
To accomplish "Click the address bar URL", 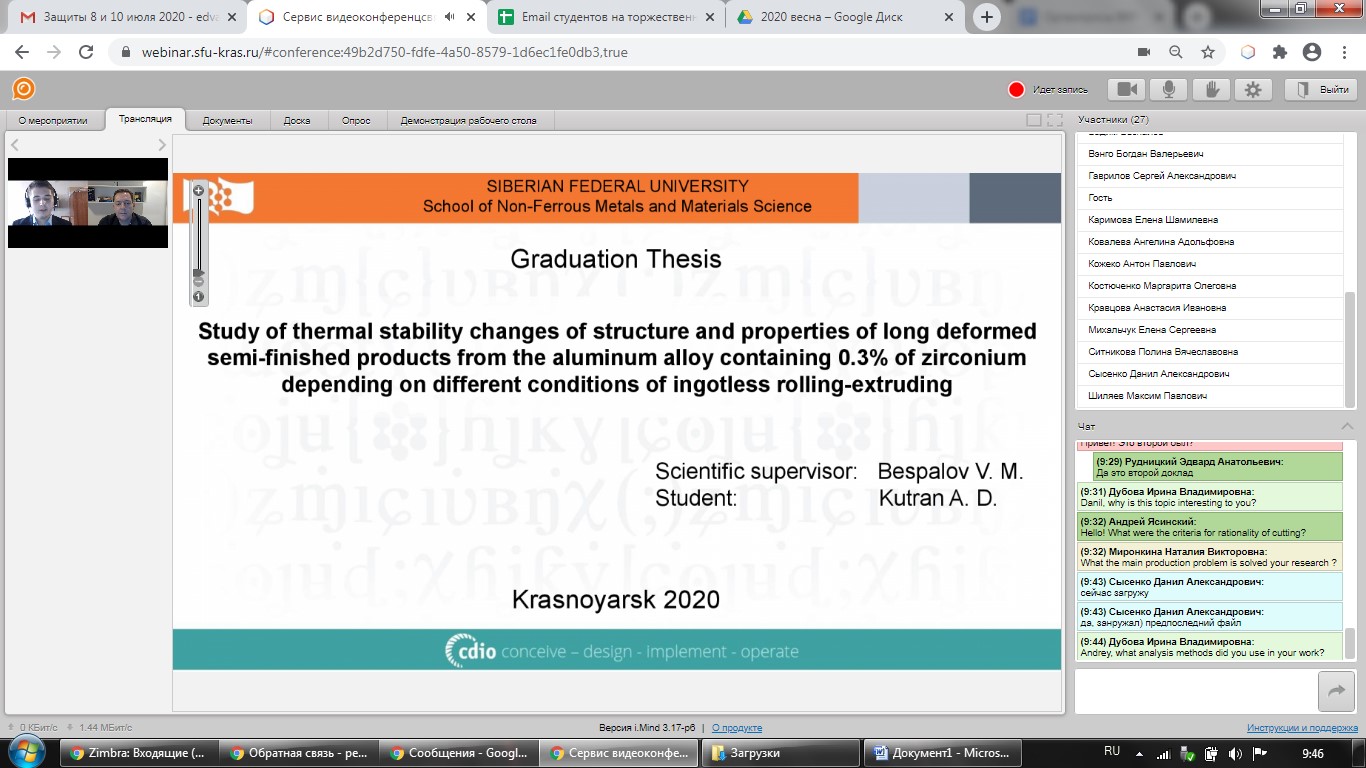I will click(x=383, y=52).
